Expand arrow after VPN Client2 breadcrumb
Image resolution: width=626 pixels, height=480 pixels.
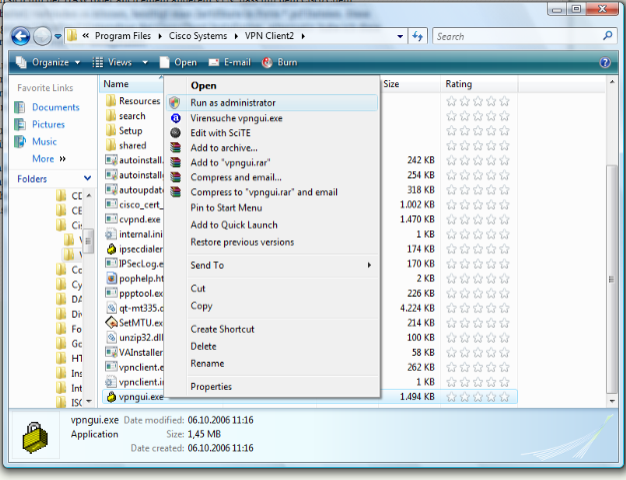303,36
